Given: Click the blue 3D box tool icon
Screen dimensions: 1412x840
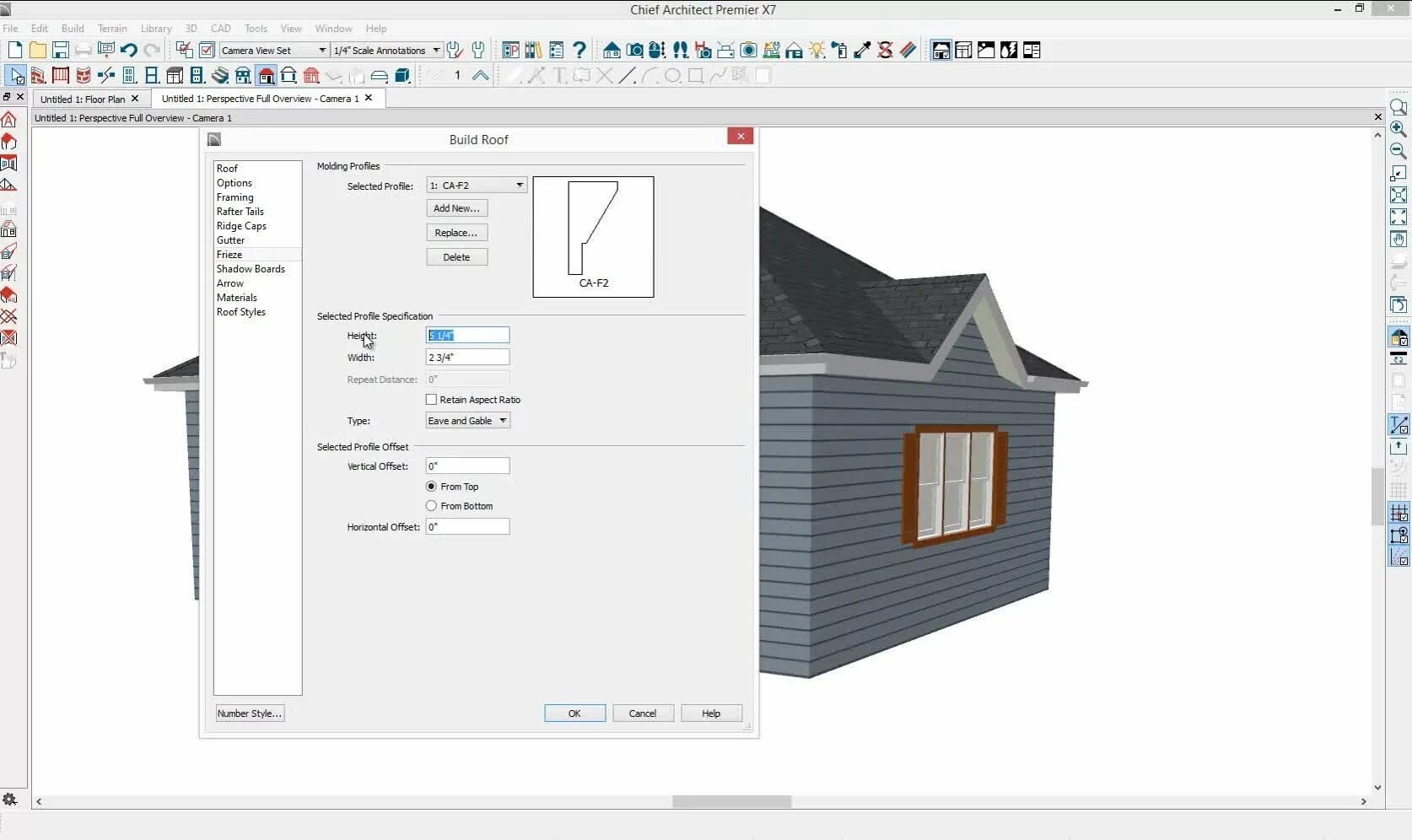Looking at the screenshot, I should point(402,76).
